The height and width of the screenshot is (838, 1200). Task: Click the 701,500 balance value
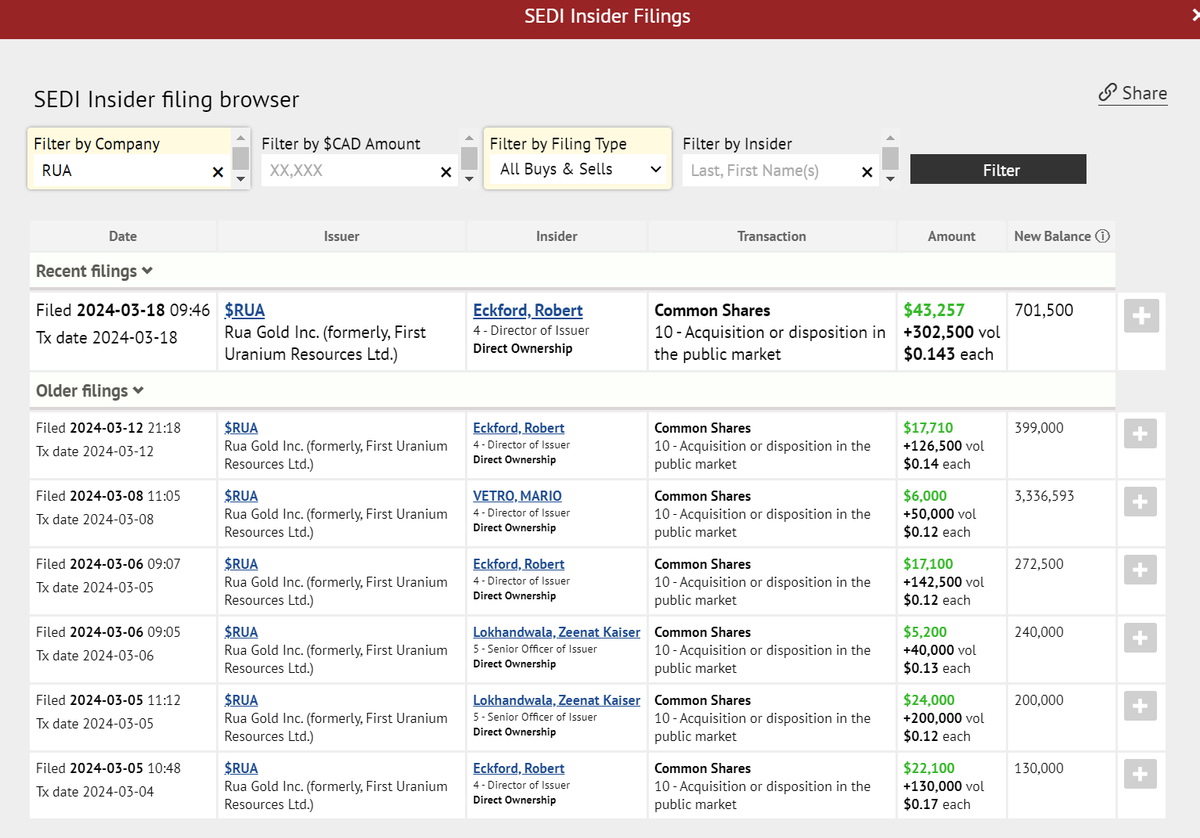[1044, 311]
